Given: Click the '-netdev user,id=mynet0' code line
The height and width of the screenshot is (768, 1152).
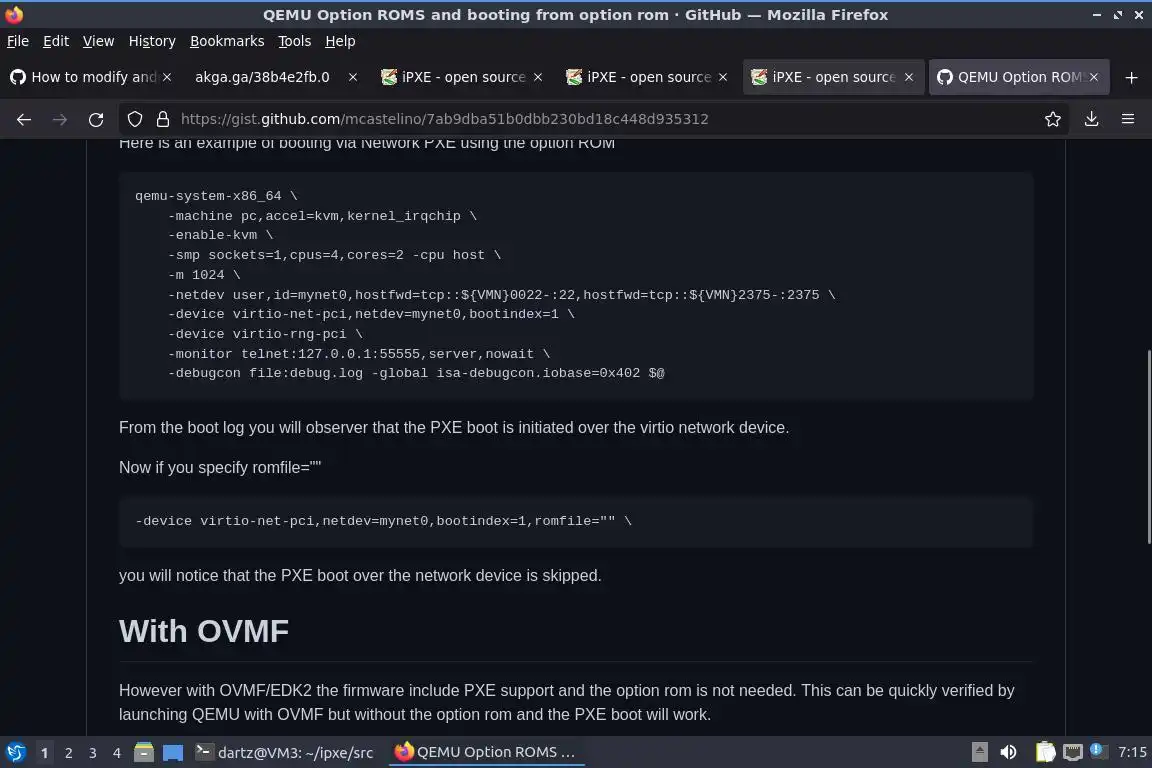Looking at the screenshot, I should coord(502,295).
